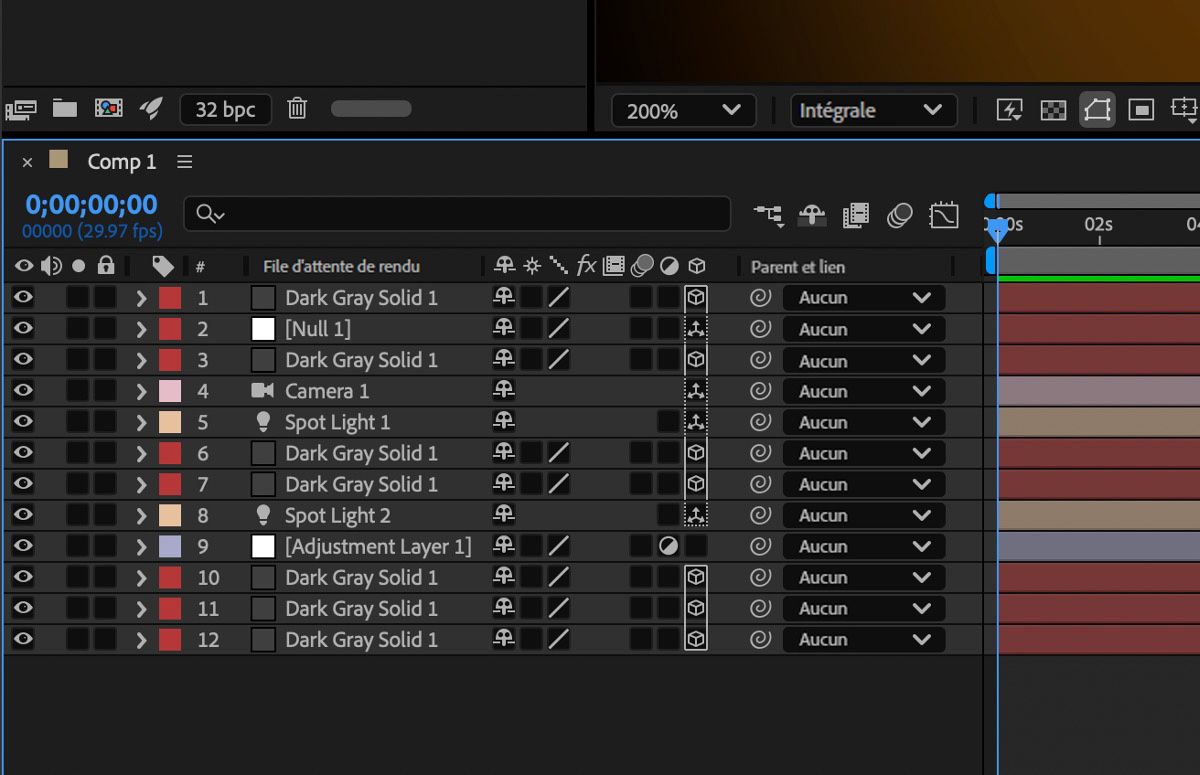
Task: Click Camera 1 layer bar in timeline
Action: click(x=1099, y=391)
